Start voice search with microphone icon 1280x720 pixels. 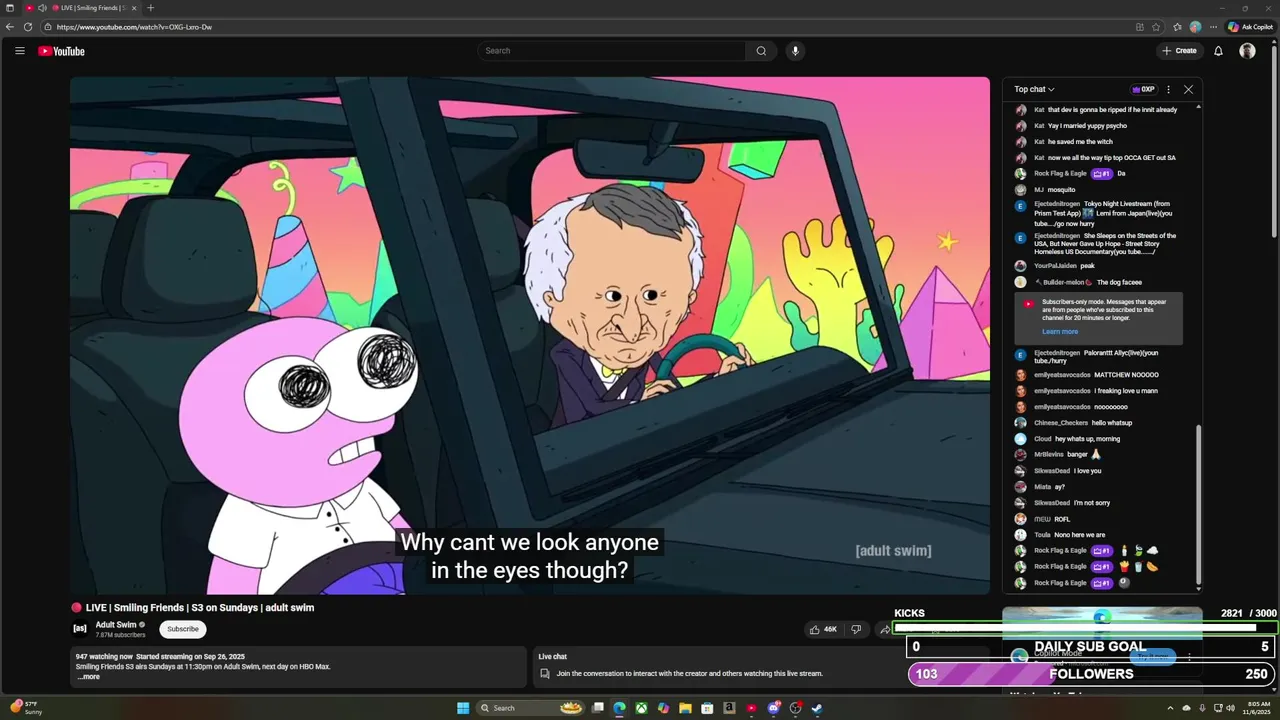pos(795,51)
